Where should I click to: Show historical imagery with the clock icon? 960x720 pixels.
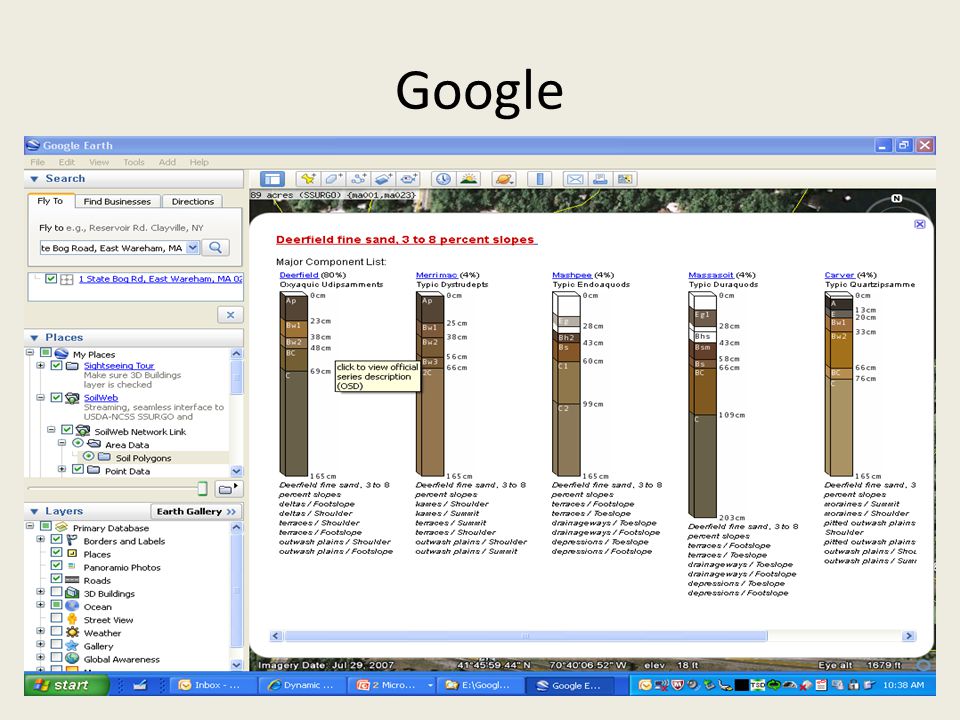443,179
